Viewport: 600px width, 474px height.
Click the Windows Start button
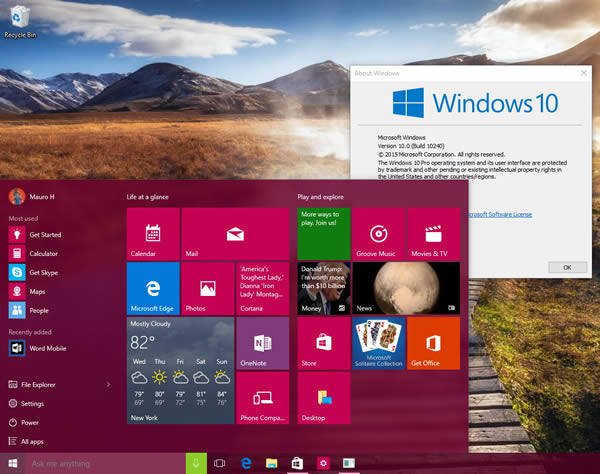click(x=13, y=464)
